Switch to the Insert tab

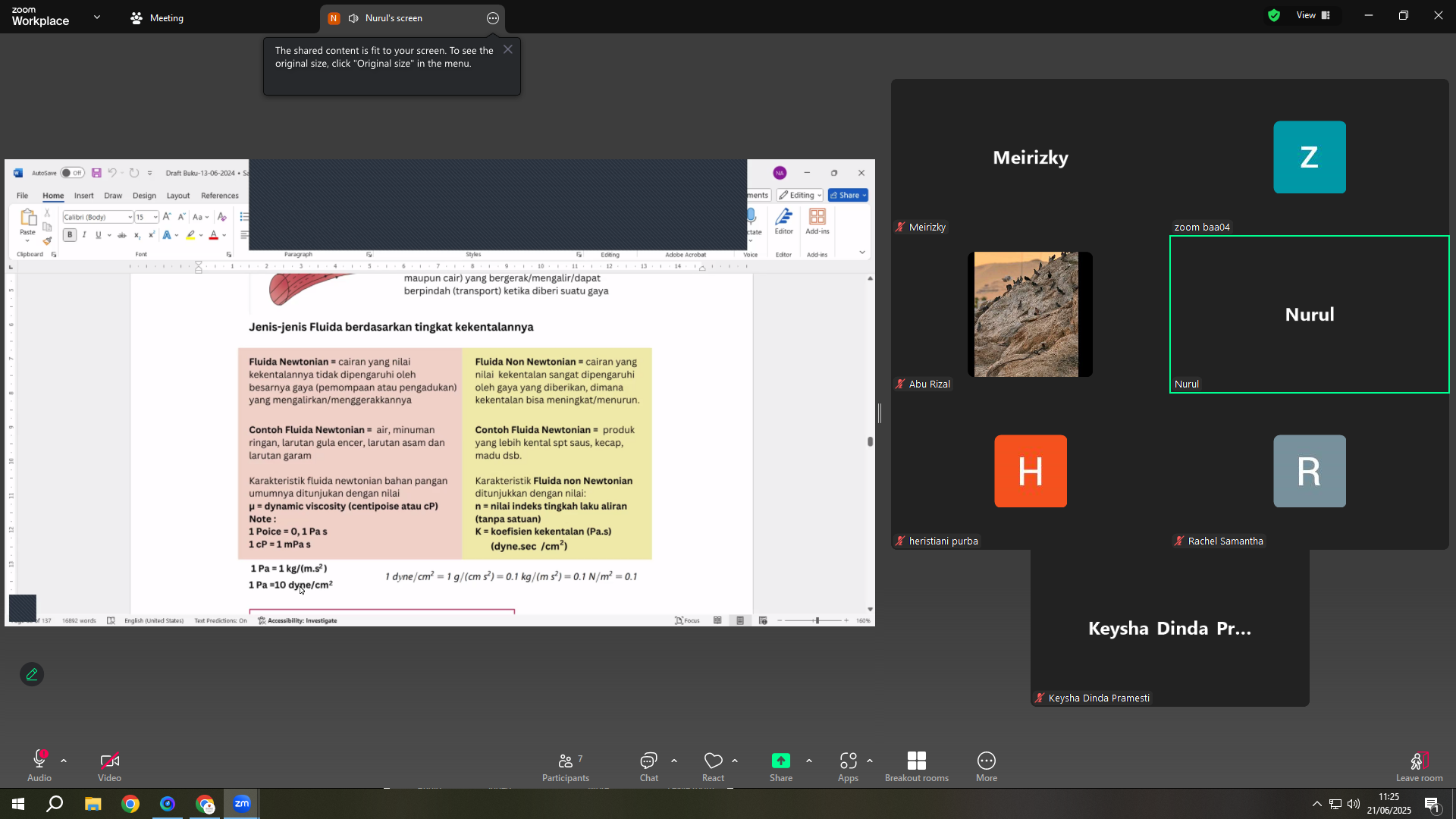(84, 196)
